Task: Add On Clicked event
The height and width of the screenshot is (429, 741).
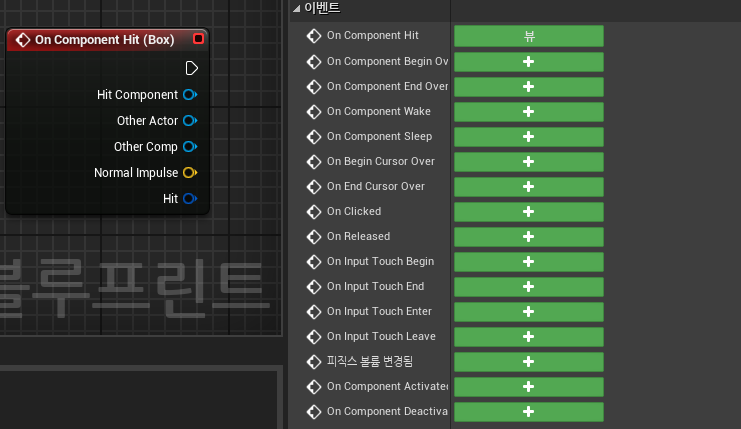Action: pos(529,212)
